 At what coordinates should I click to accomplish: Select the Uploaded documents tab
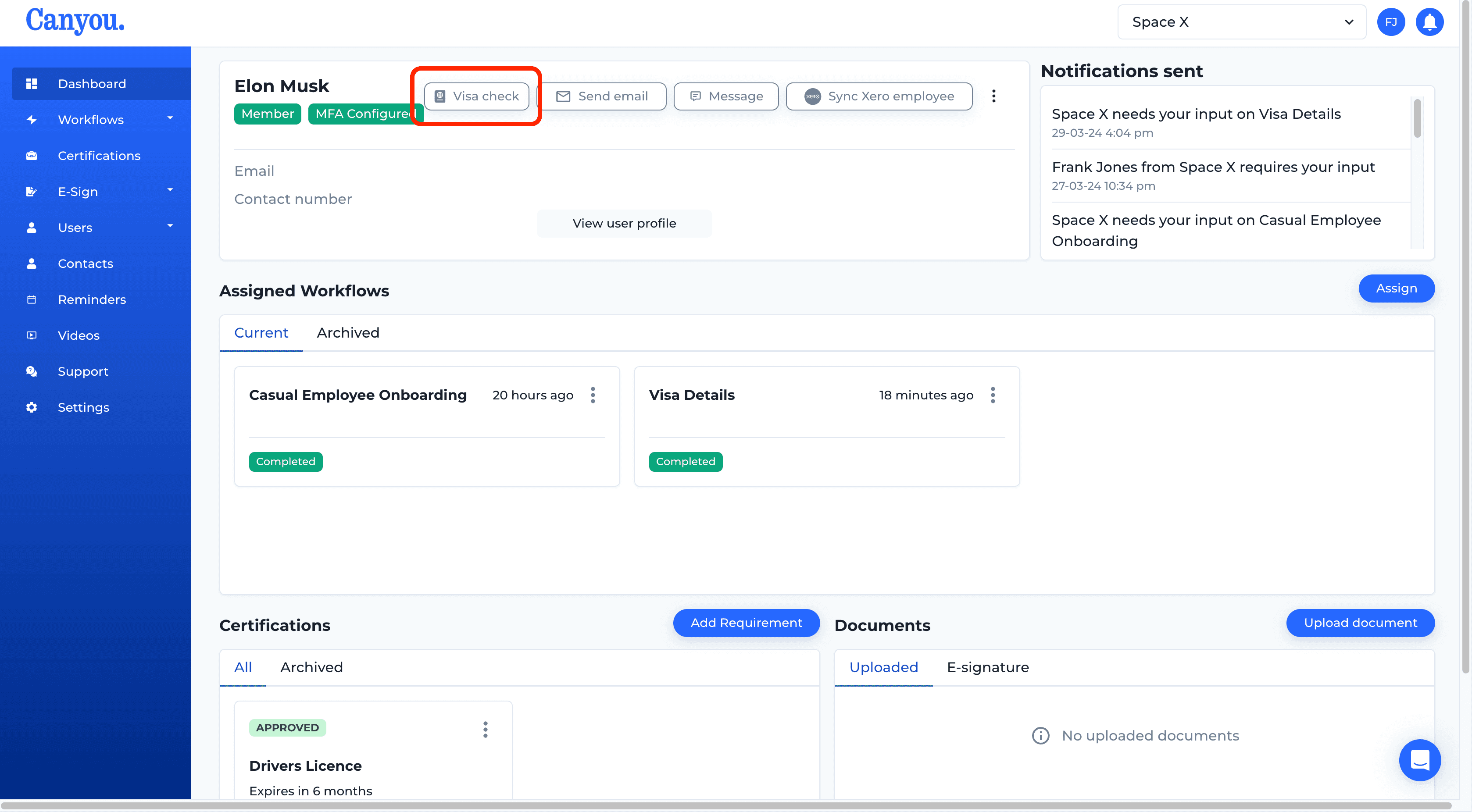tap(883, 667)
